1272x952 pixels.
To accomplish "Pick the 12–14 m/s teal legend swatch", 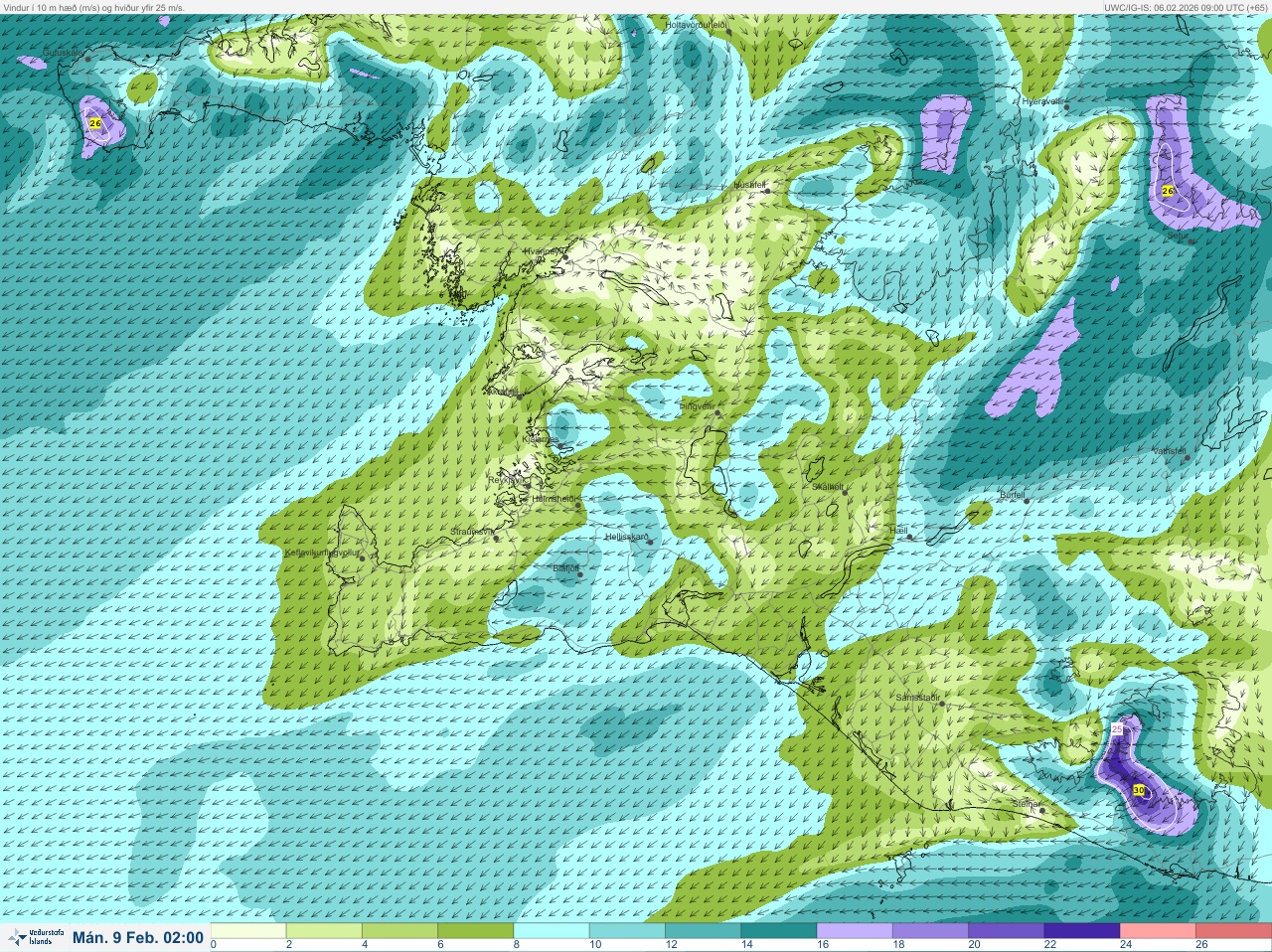I will [703, 931].
